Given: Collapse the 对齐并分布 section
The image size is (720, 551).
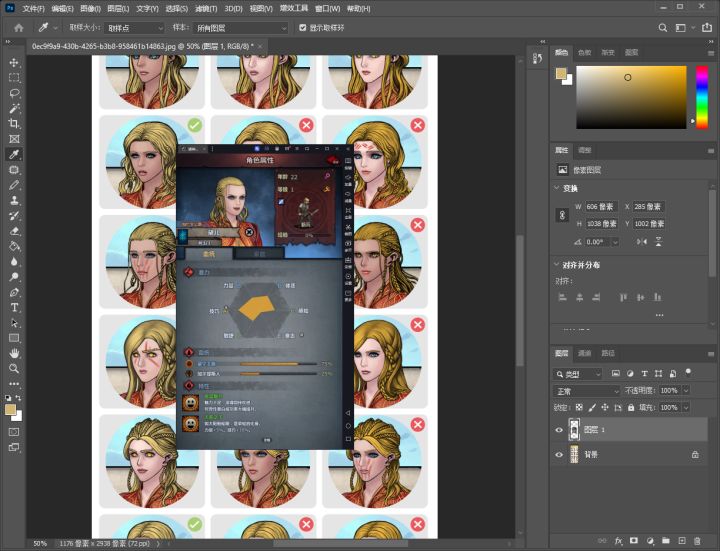Looking at the screenshot, I should (x=557, y=264).
